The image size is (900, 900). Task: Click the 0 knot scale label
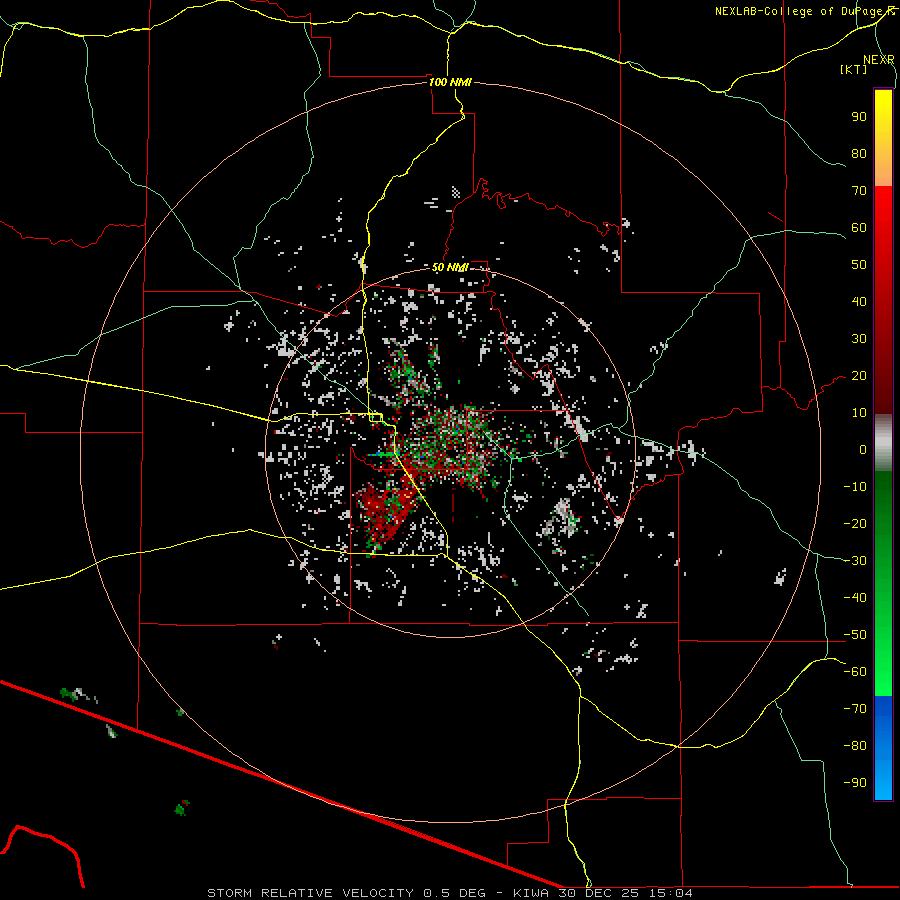pyautogui.click(x=863, y=450)
